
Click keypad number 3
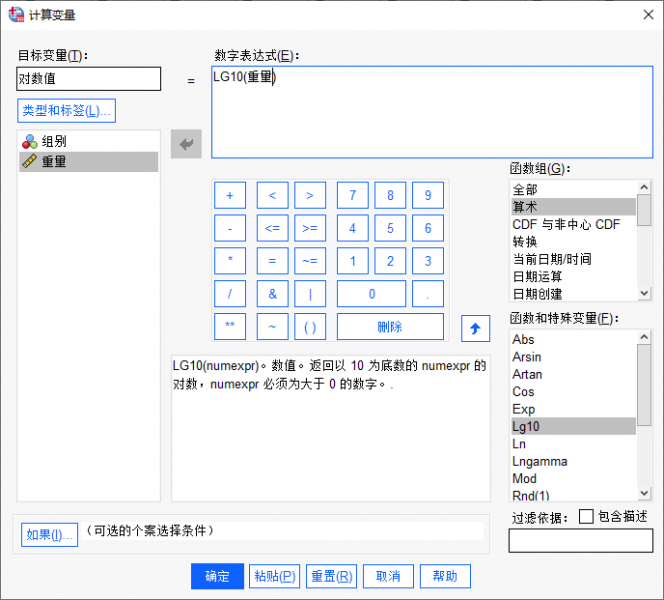tap(428, 261)
